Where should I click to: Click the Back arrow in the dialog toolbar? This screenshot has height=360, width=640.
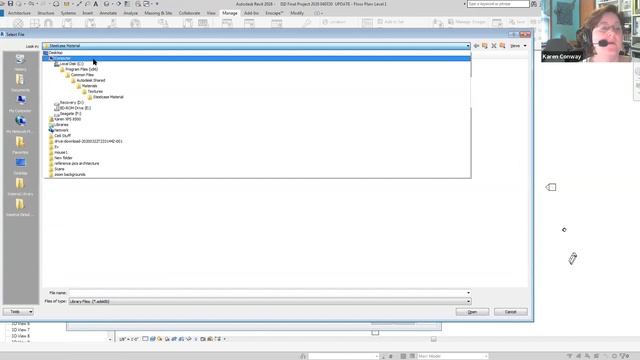click(476, 46)
